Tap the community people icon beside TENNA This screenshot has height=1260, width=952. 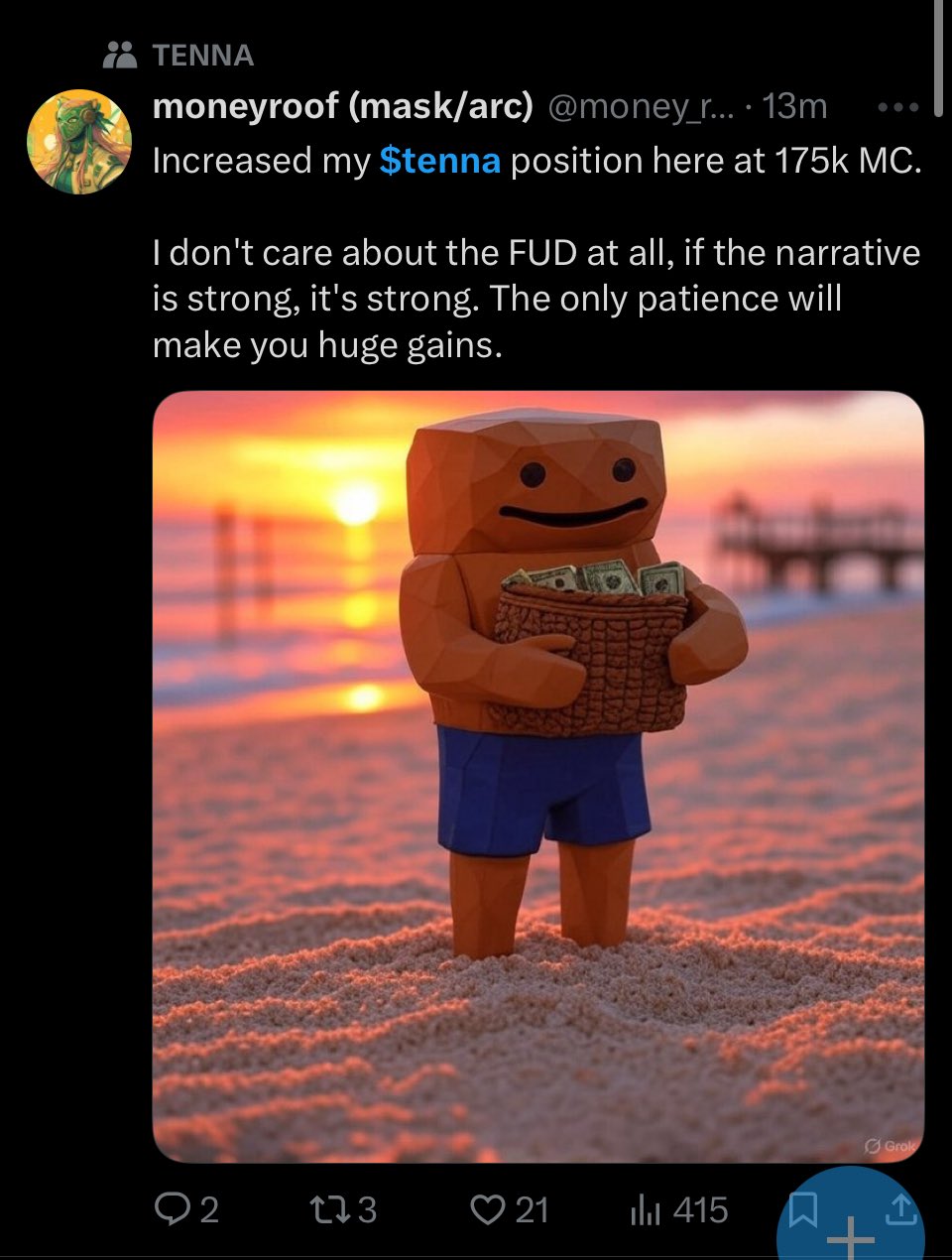(120, 55)
